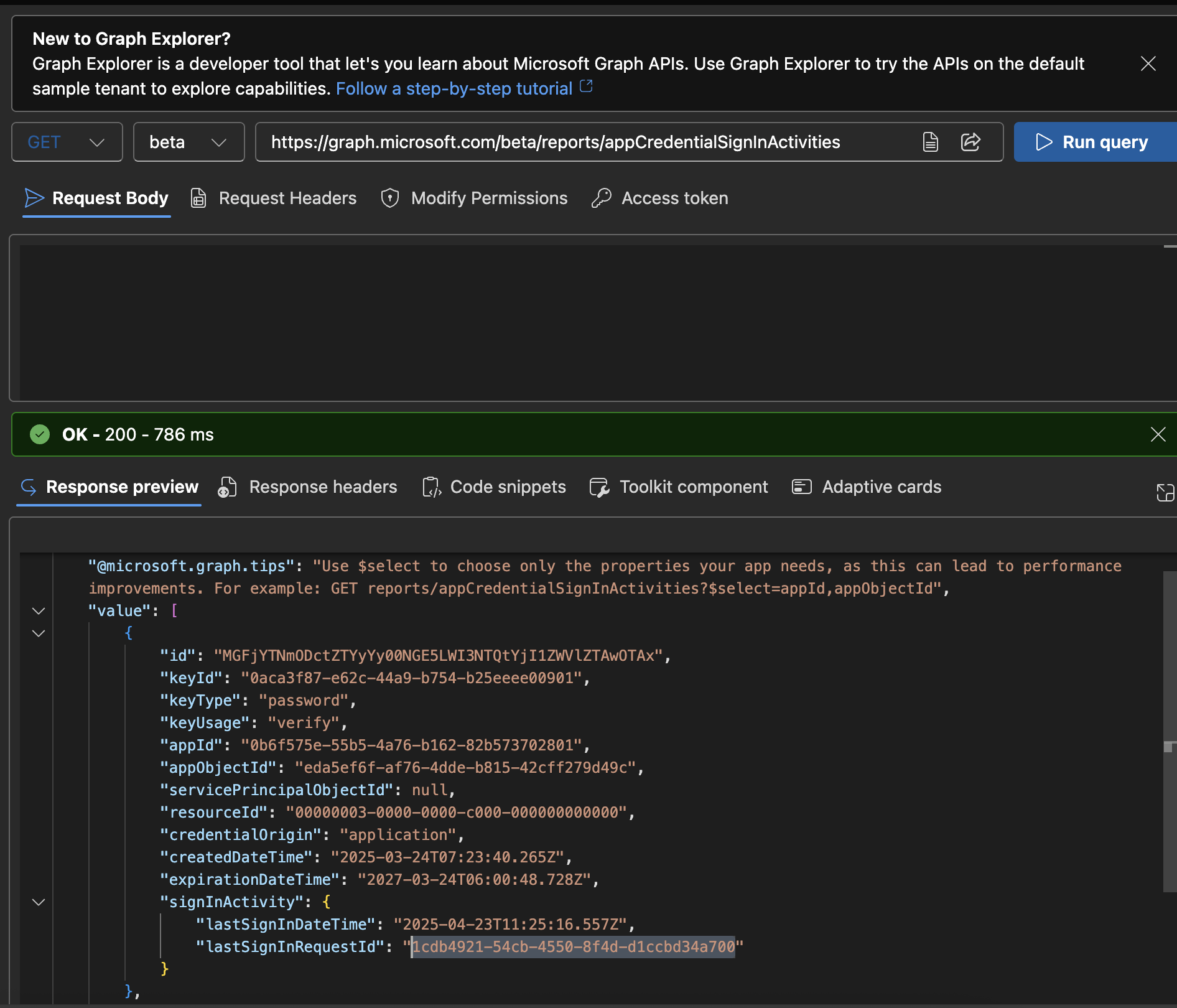
Task: Open the request body preview document icon
Action: click(929, 142)
